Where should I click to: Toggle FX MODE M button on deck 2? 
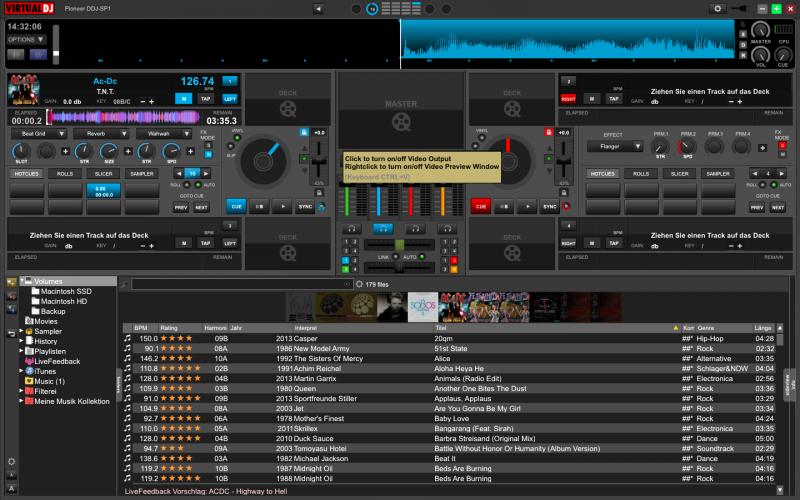pos(782,154)
